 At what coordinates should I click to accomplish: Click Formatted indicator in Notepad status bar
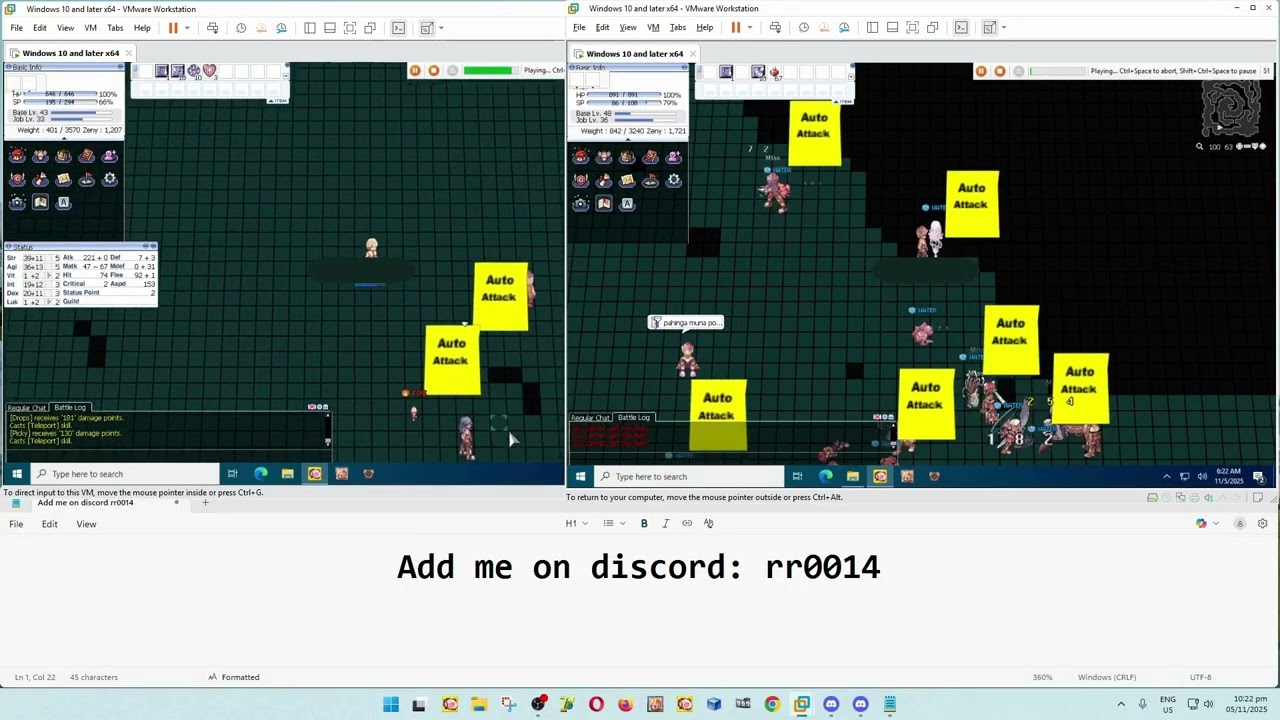point(234,677)
